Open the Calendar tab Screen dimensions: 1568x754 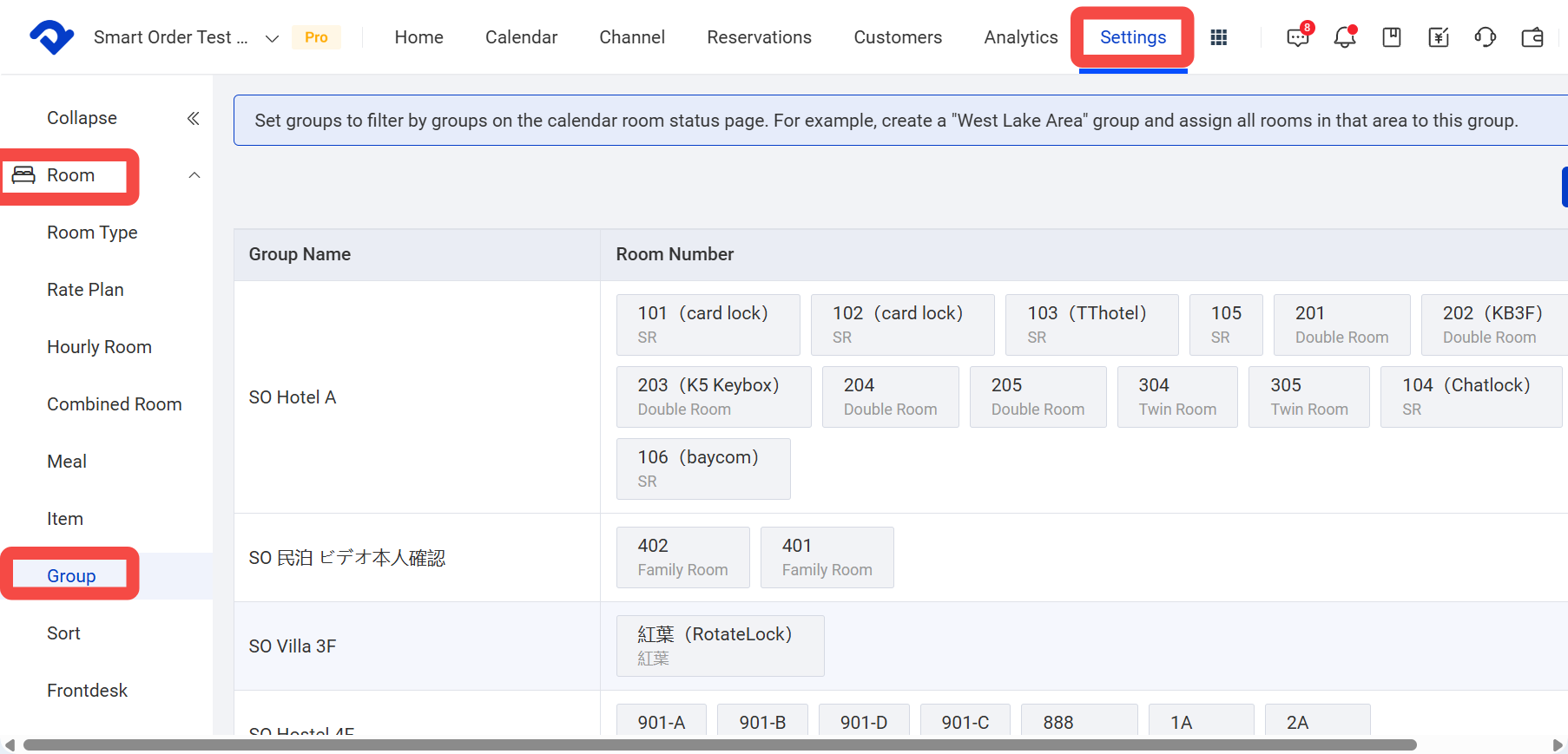pos(521,37)
